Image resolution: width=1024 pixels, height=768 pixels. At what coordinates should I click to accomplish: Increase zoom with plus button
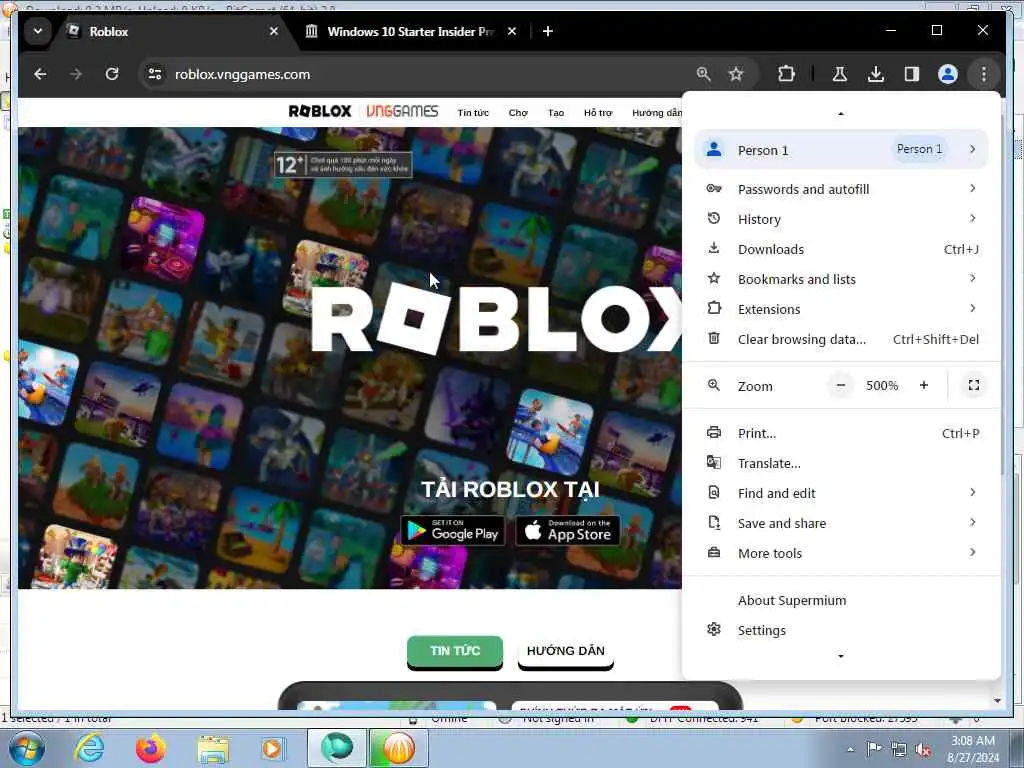tap(923, 385)
